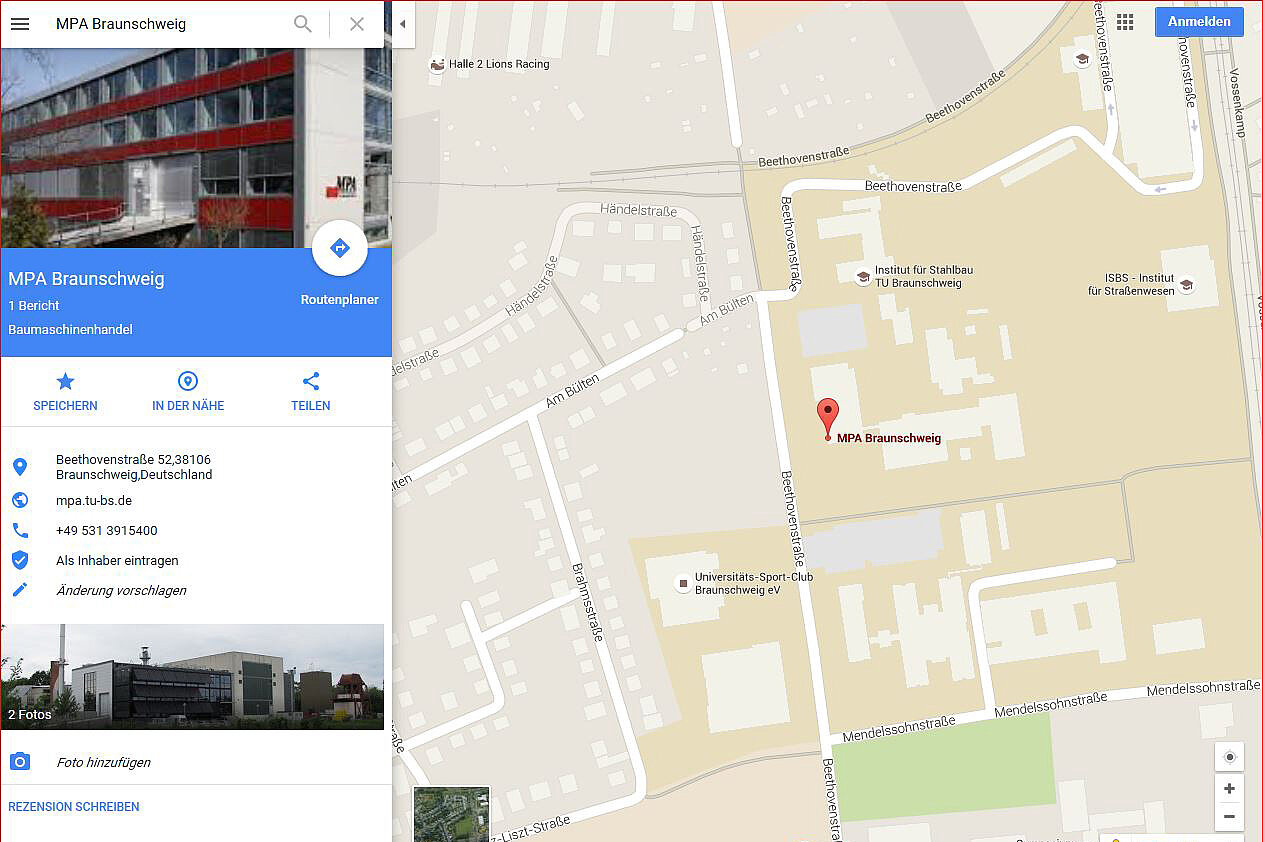Open the Google apps grid icon
The width and height of the screenshot is (1263, 842).
1125,22
